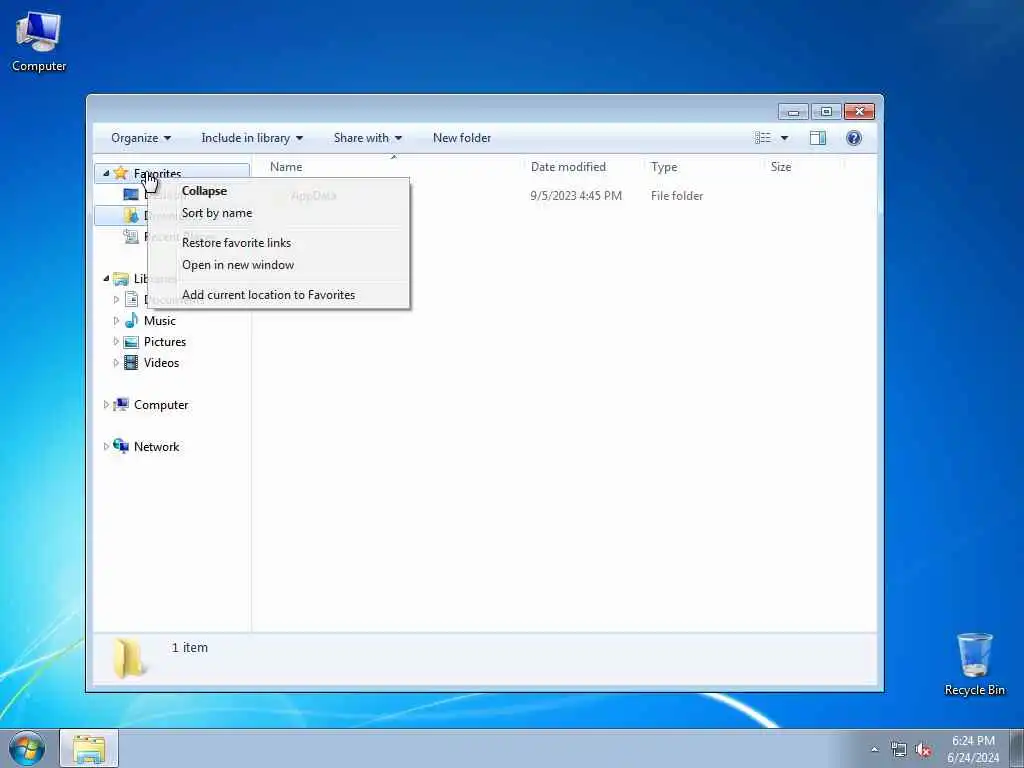Open the Help question mark icon
Screen dimensions: 1024x768
[854, 138]
